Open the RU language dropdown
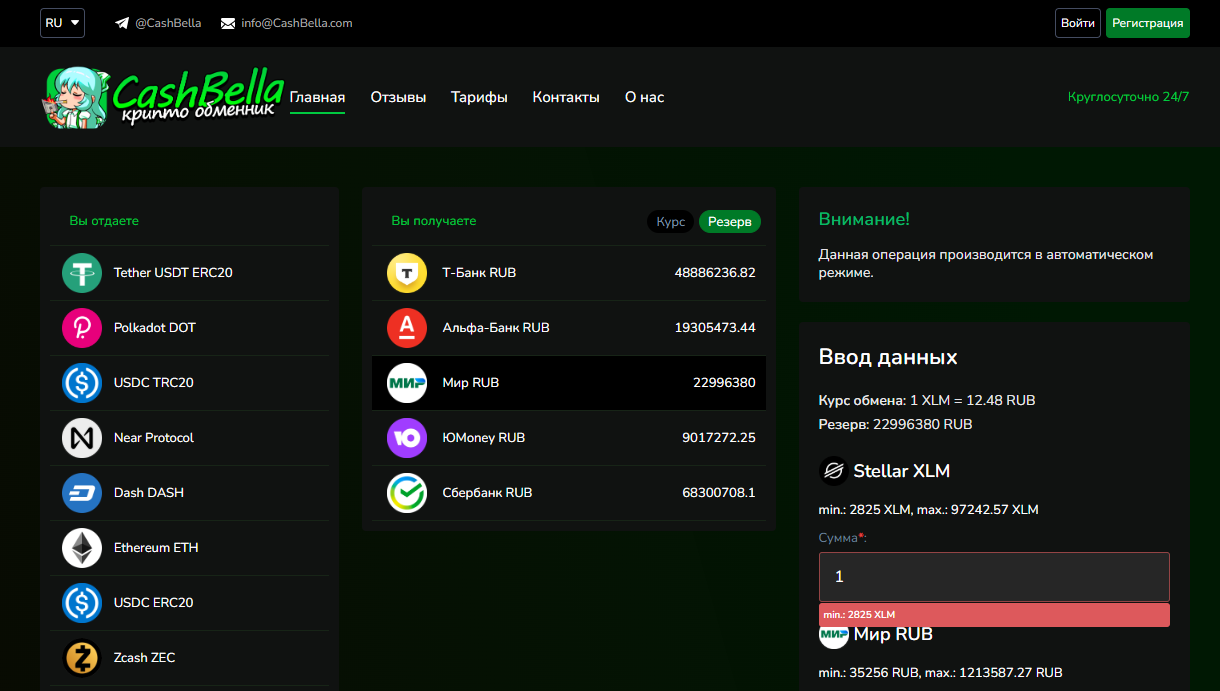The height and width of the screenshot is (691, 1220). 62,23
